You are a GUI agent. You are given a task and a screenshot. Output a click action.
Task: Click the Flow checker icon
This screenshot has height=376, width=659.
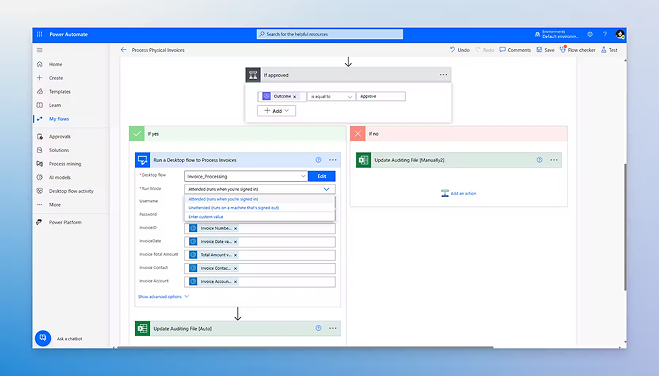pyautogui.click(x=563, y=50)
